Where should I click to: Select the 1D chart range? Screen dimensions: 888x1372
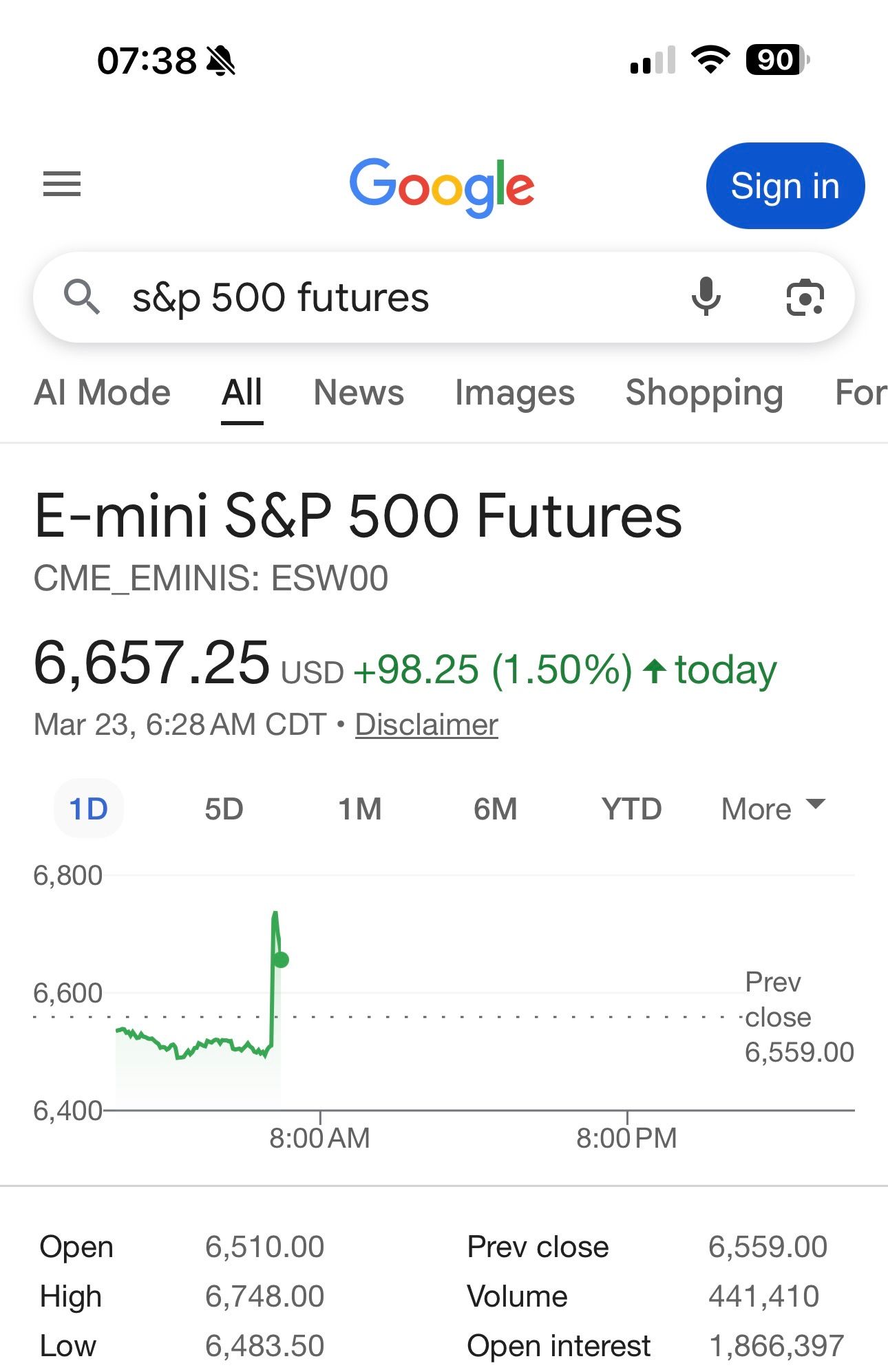click(89, 808)
